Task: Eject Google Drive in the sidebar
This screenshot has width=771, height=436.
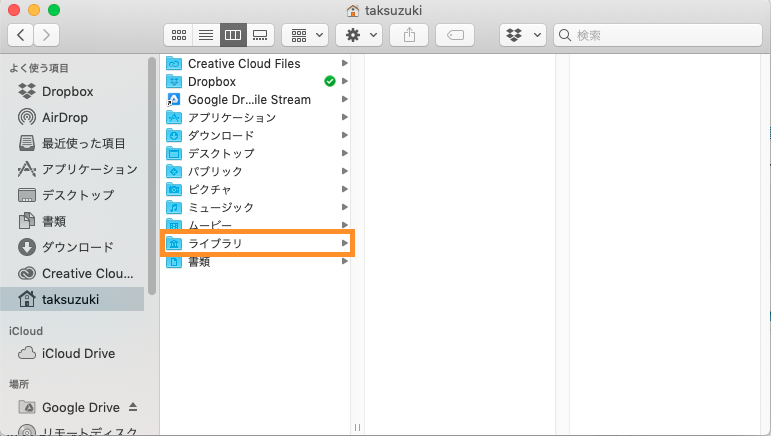Action: (133, 407)
